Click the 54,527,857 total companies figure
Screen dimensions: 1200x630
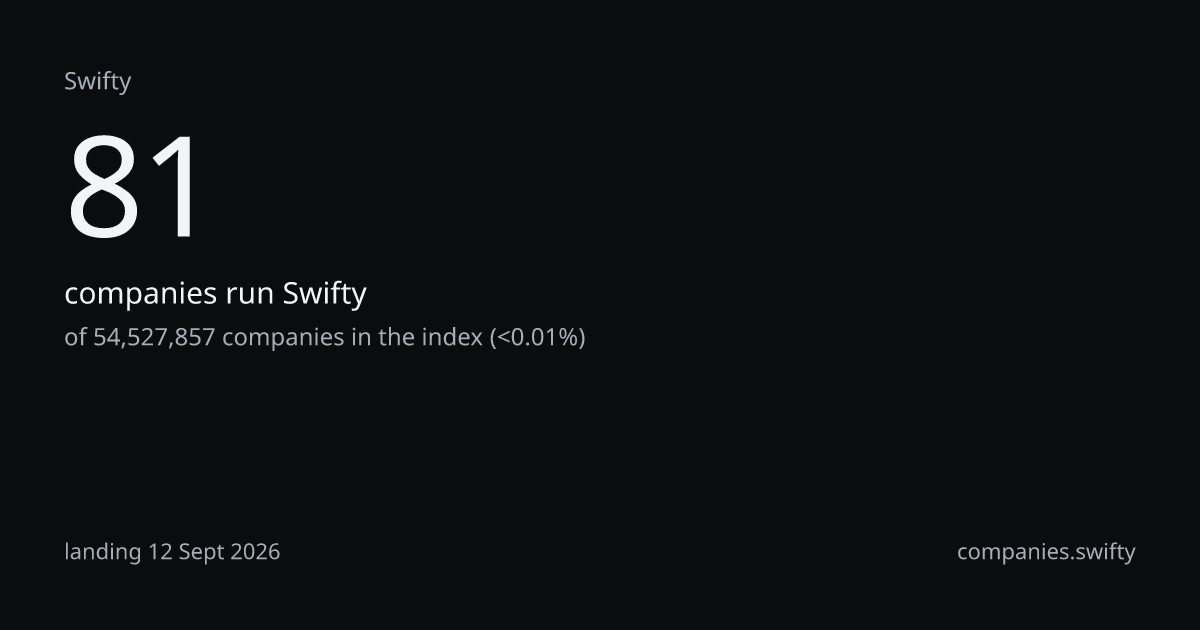[x=154, y=338]
